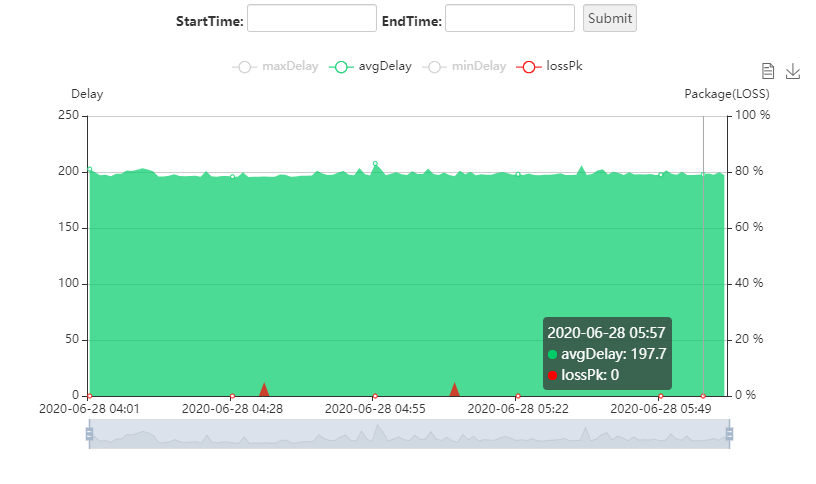Click tooltip line avgDelay: 197.7
This screenshot has height=484, width=816.
tap(607, 354)
